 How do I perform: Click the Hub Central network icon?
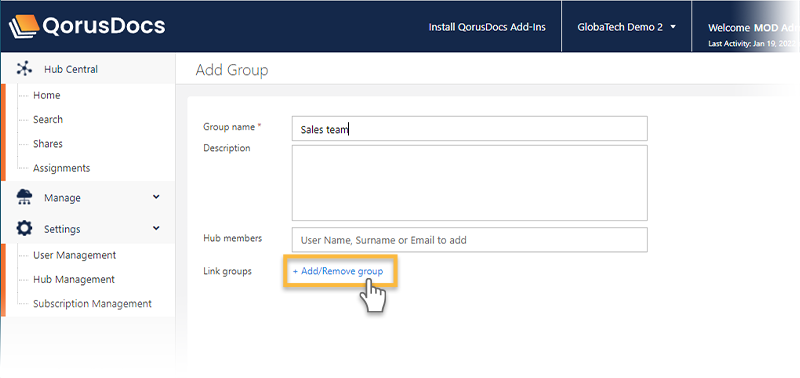24,69
